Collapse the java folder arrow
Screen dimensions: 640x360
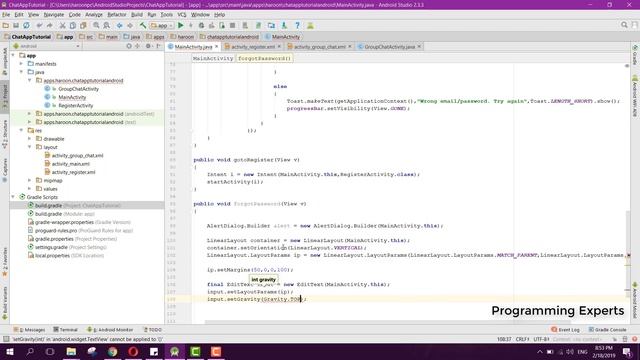[22, 72]
